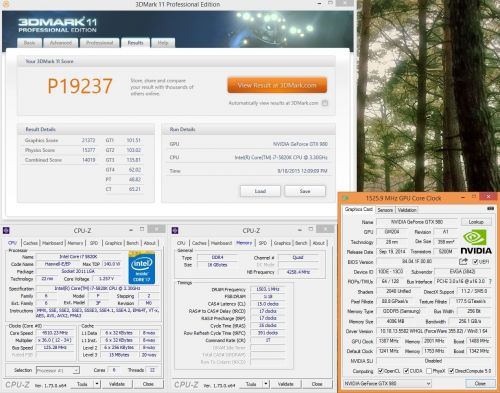500x393 pixels.
Task: Click the Driver Version field in GPU-Z
Action: point(434,331)
